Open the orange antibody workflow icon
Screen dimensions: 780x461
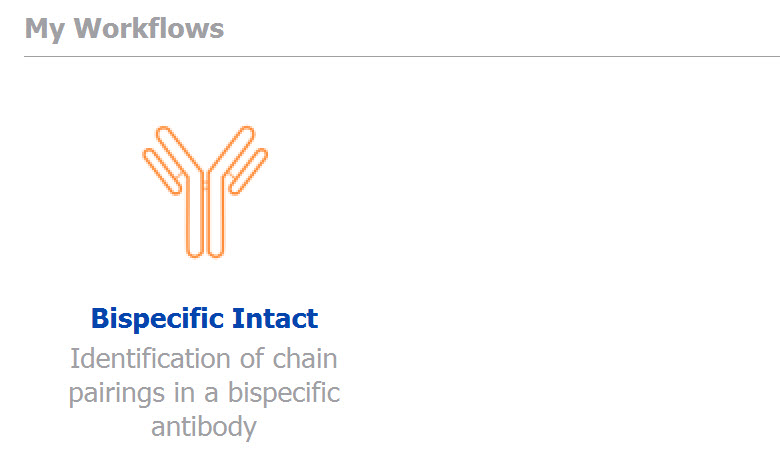[205, 192]
